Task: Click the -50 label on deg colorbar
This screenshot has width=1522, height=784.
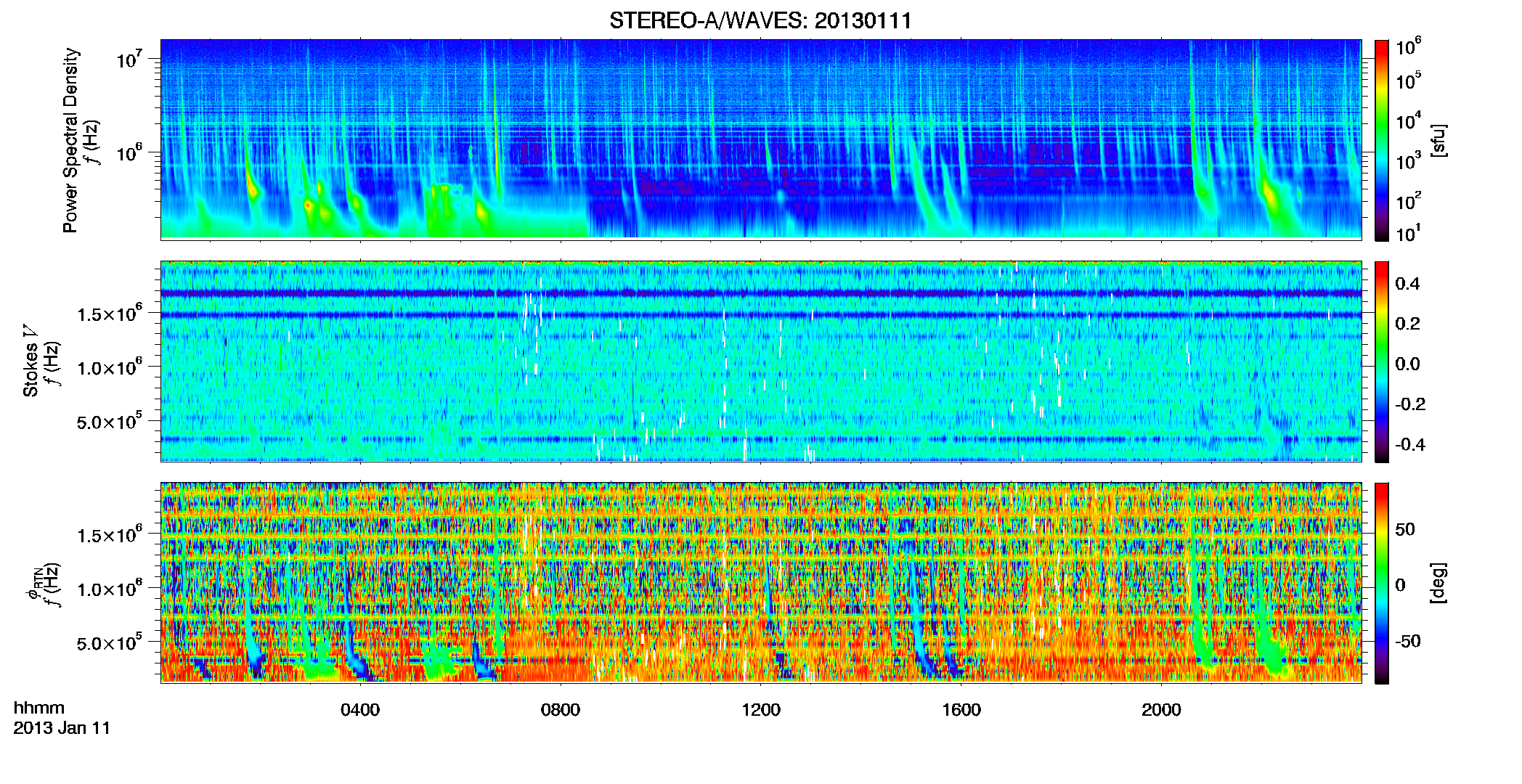Action: 1408,641
